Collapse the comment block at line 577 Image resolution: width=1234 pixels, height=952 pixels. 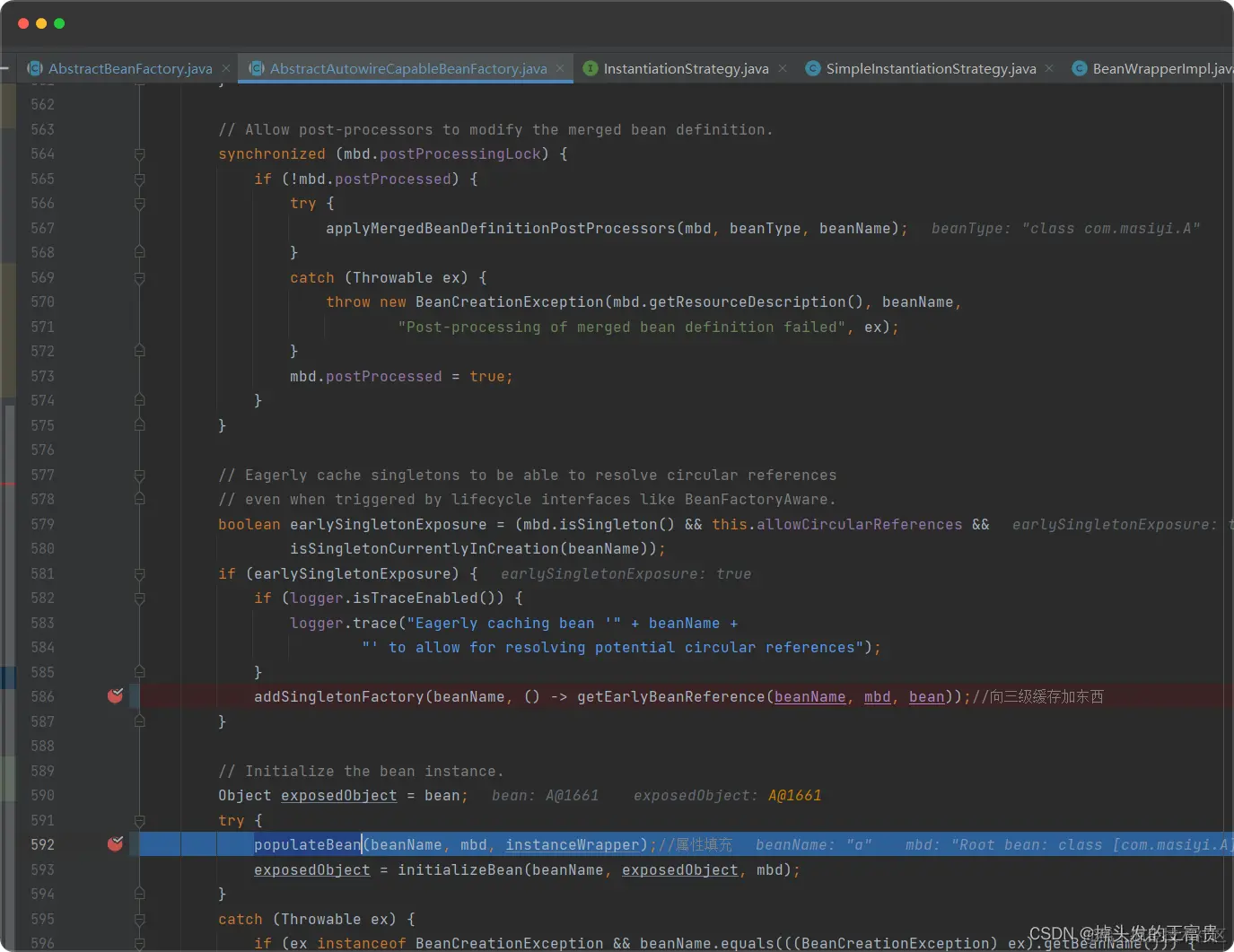139,476
